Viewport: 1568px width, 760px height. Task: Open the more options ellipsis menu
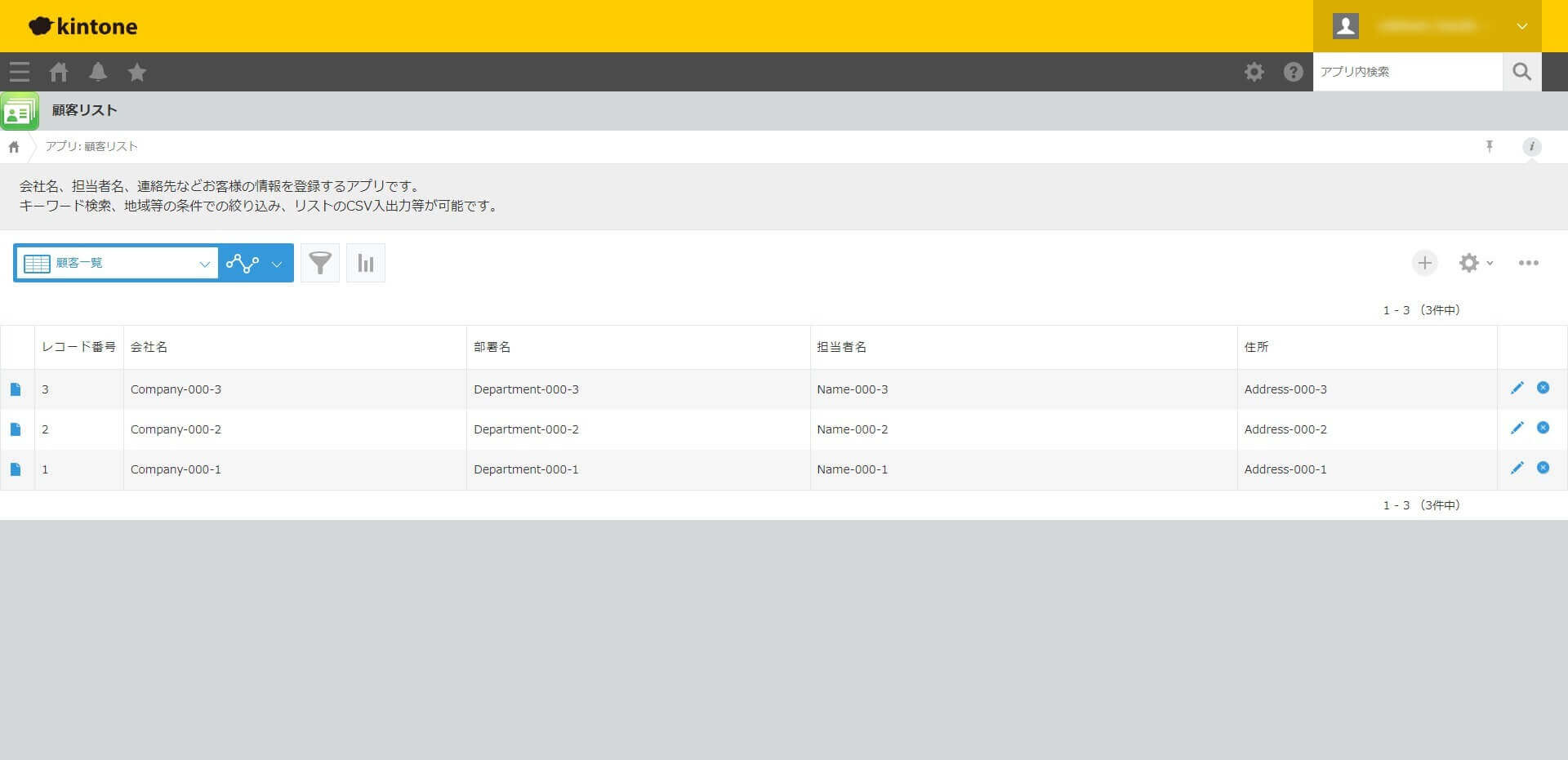coord(1529,263)
